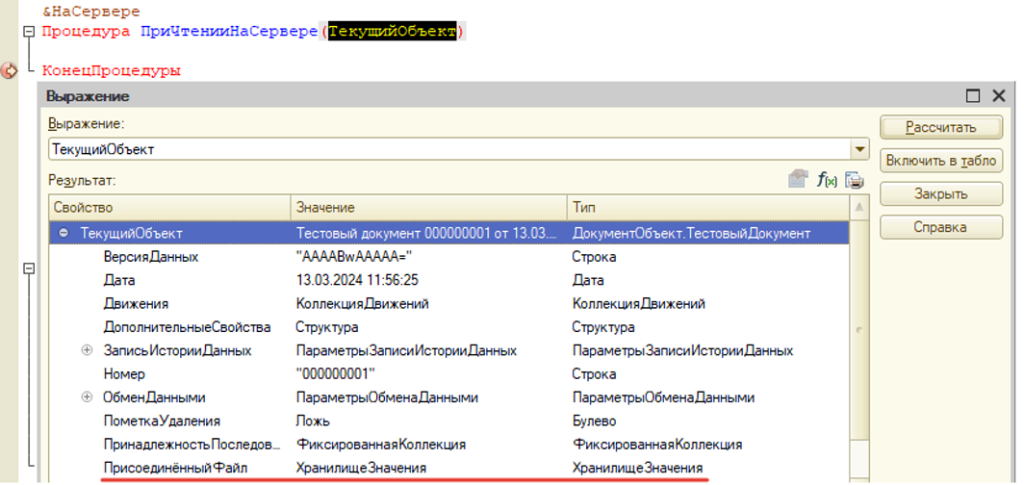Click into the Выражение input field
This screenshot has height=485, width=1024.
(x=448, y=149)
